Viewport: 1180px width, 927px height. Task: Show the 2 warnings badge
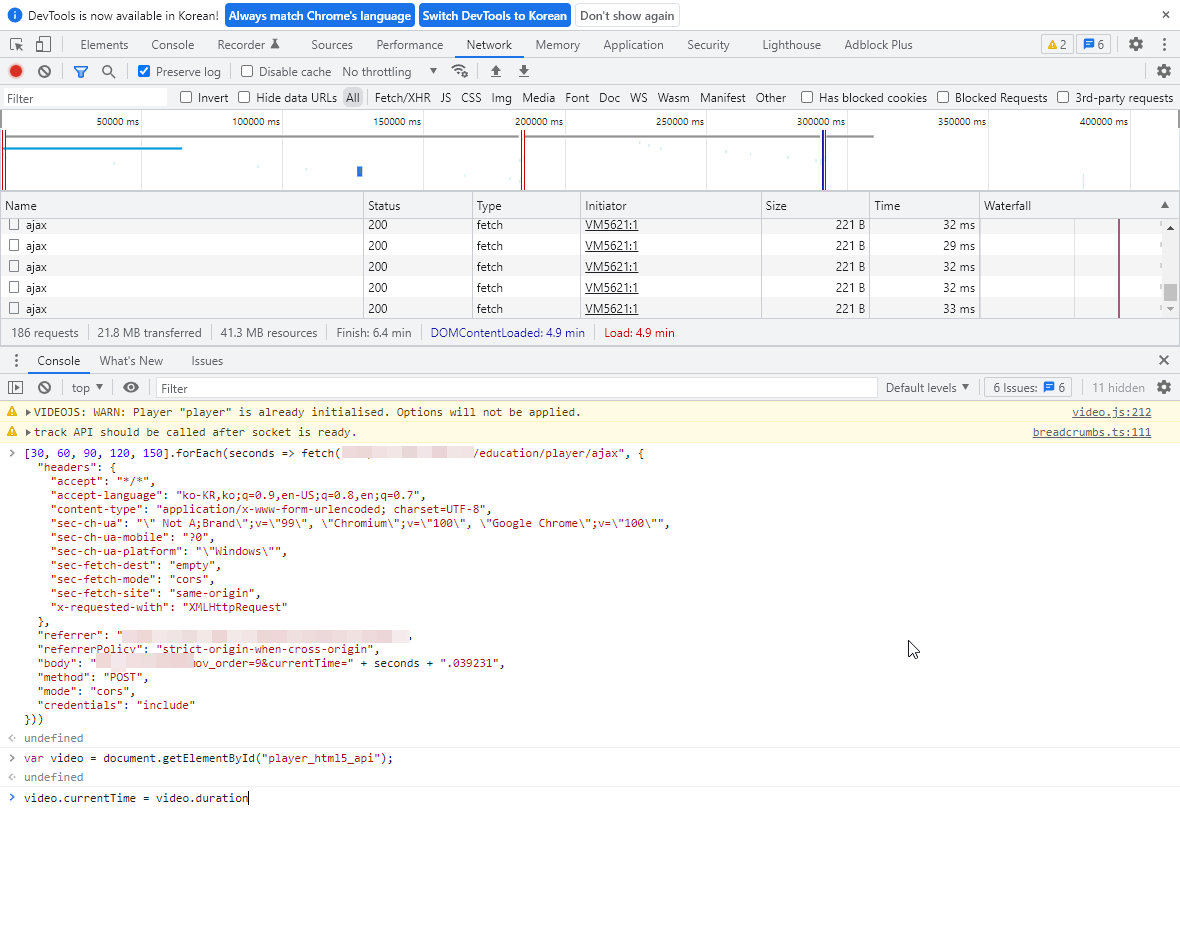(1057, 44)
